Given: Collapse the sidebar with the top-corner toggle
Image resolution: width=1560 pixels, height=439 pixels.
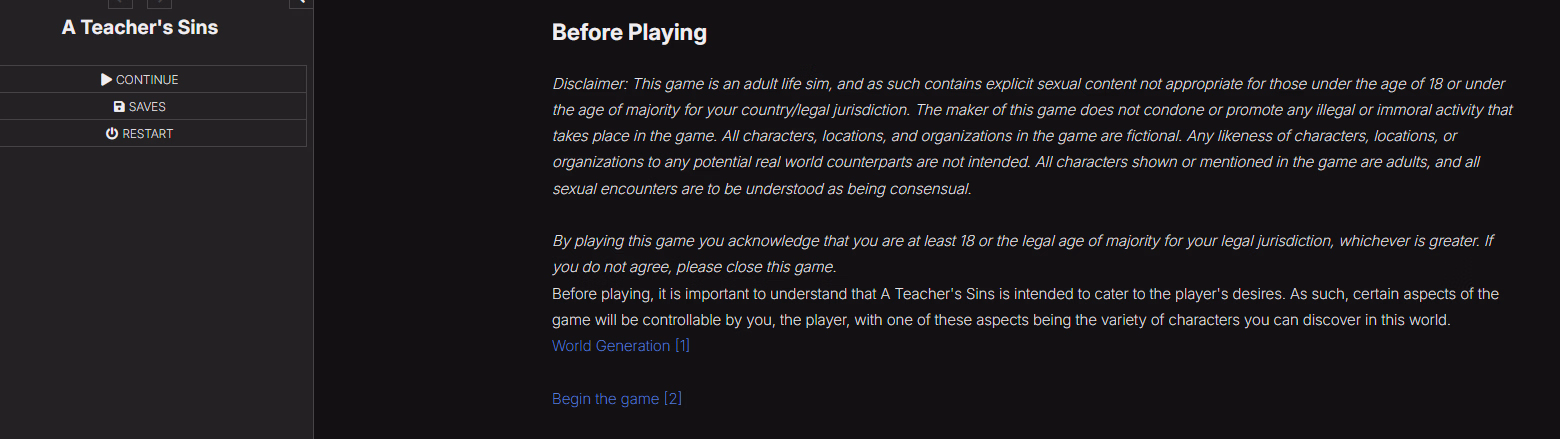Looking at the screenshot, I should [x=300, y=3].
